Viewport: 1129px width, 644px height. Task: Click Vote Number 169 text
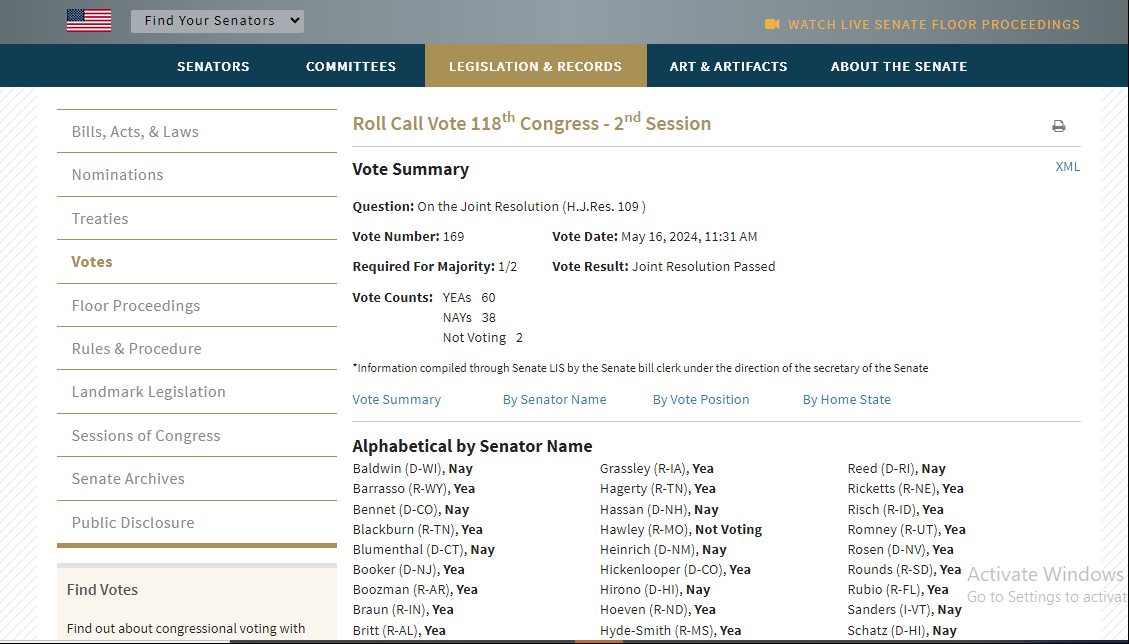[408, 236]
